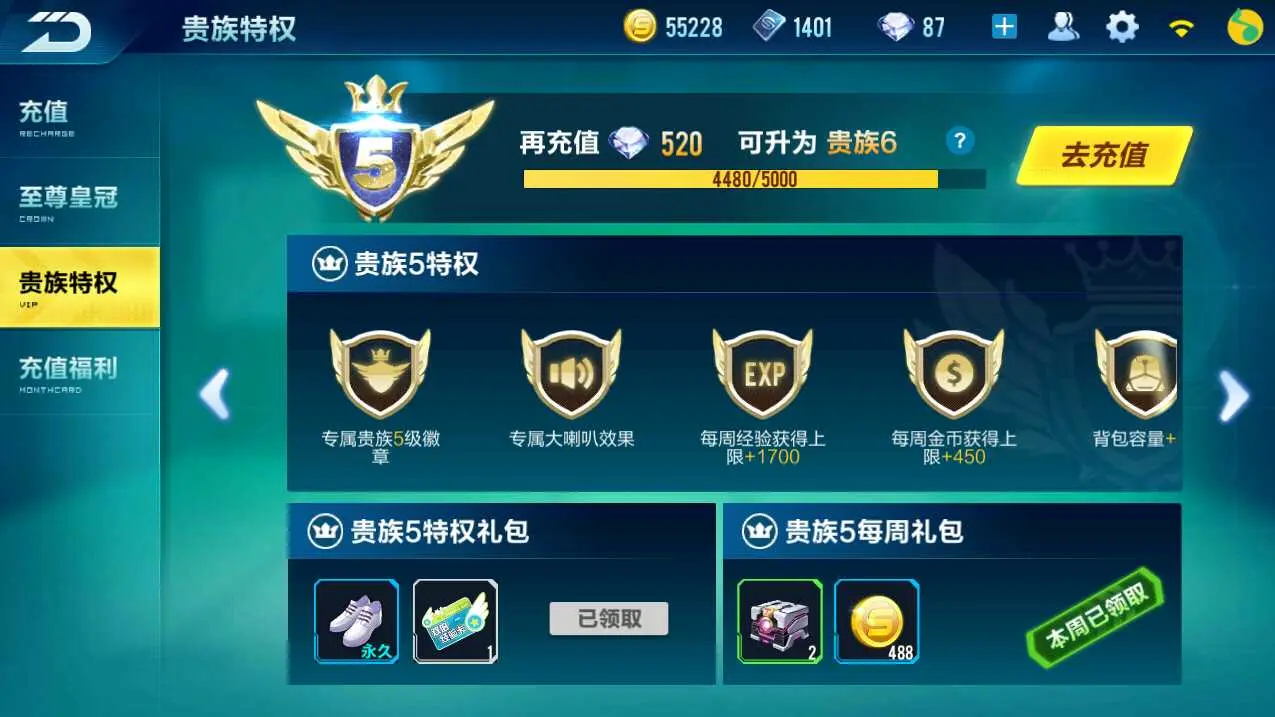Tap the blue plus add-currency icon
1275x717 pixels.
[1004, 27]
